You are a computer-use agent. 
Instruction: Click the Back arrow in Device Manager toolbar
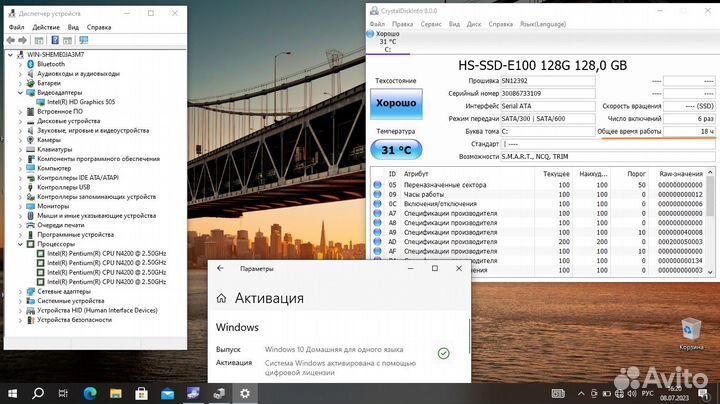coord(11,40)
